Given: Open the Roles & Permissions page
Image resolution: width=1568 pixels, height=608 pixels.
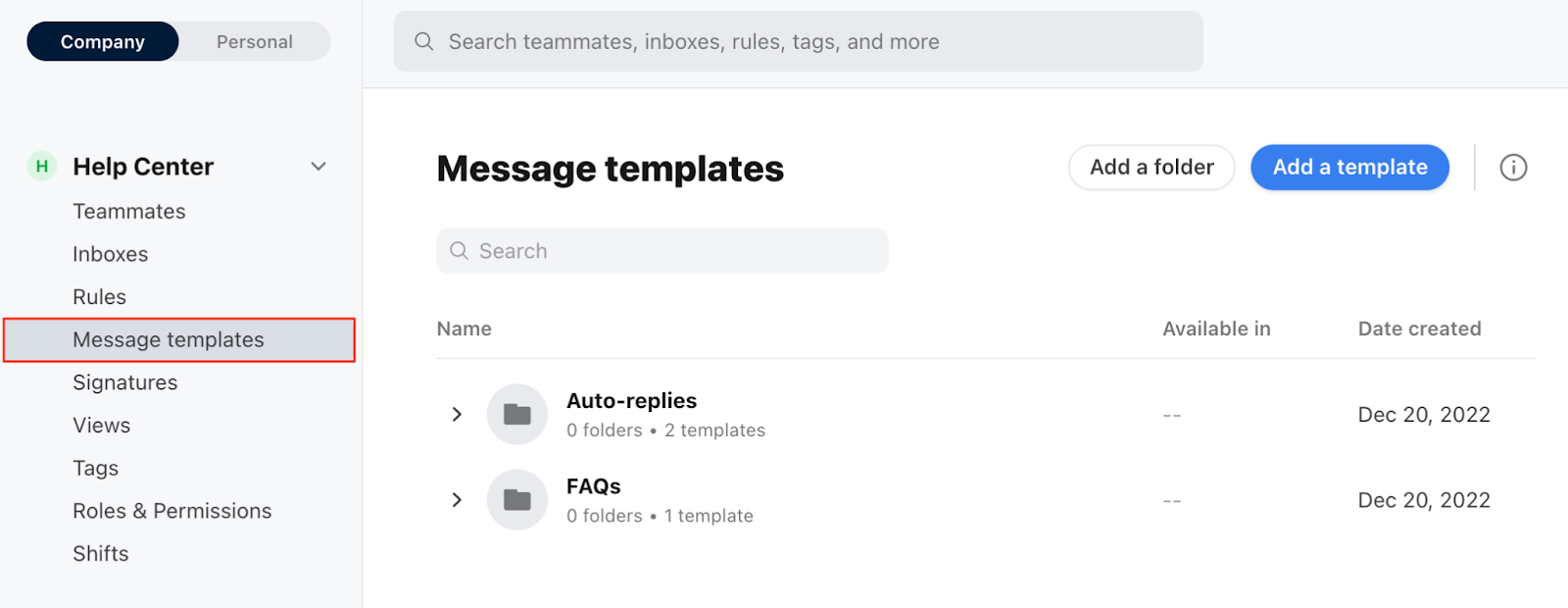Looking at the screenshot, I should coord(172,511).
